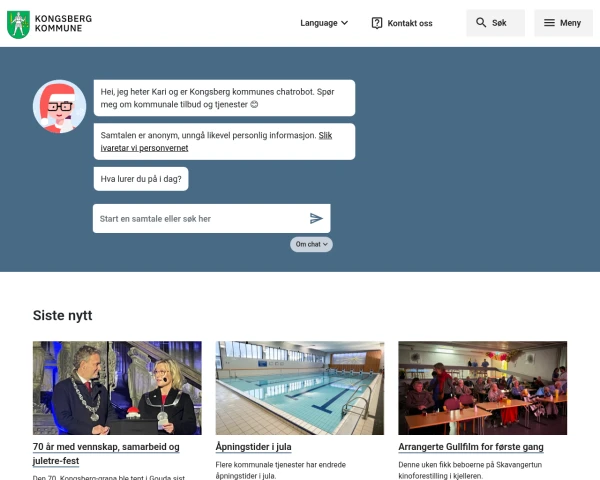Expand the Om chat dropdown

[311, 244]
